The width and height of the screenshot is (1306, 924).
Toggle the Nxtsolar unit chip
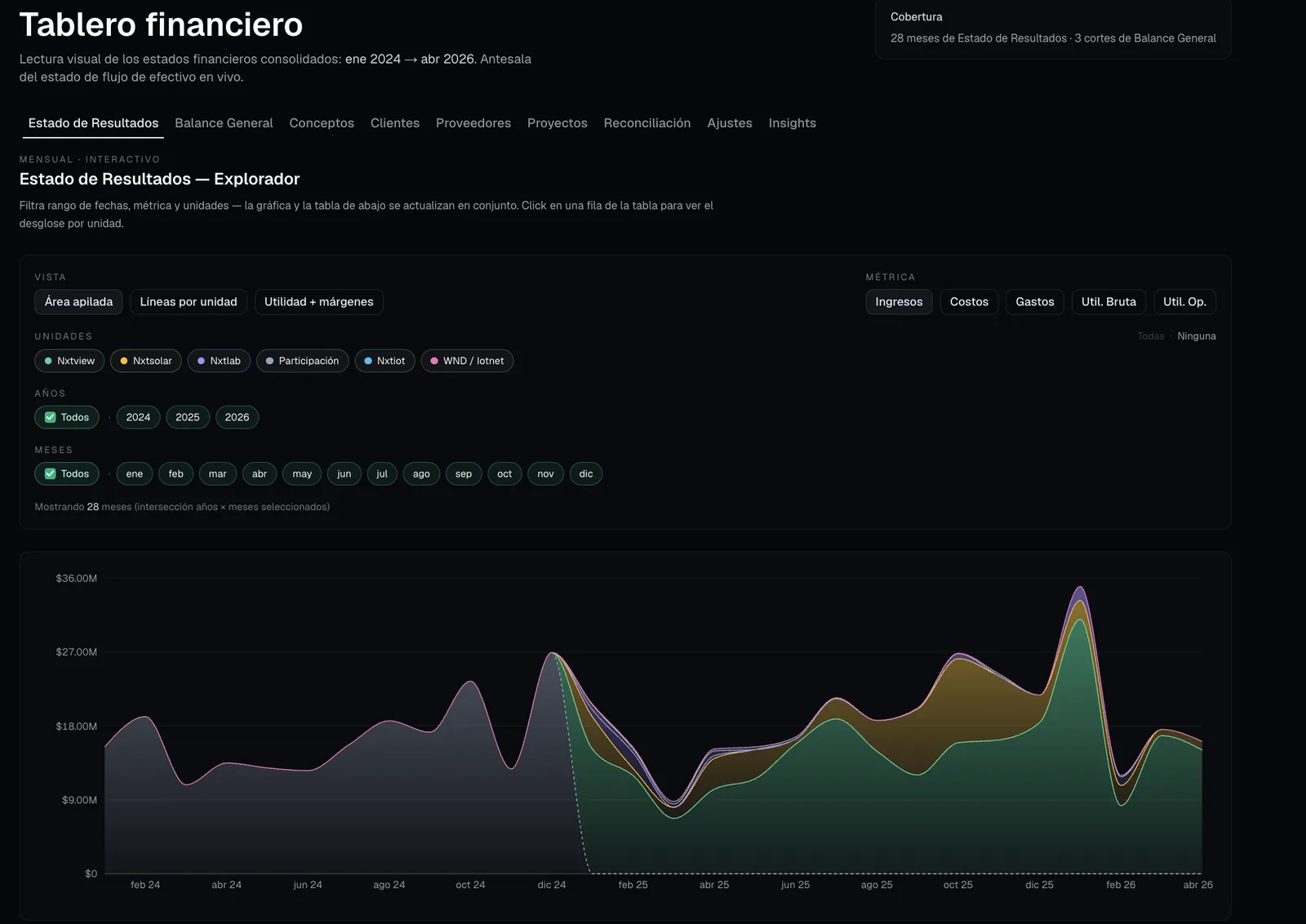[146, 361]
